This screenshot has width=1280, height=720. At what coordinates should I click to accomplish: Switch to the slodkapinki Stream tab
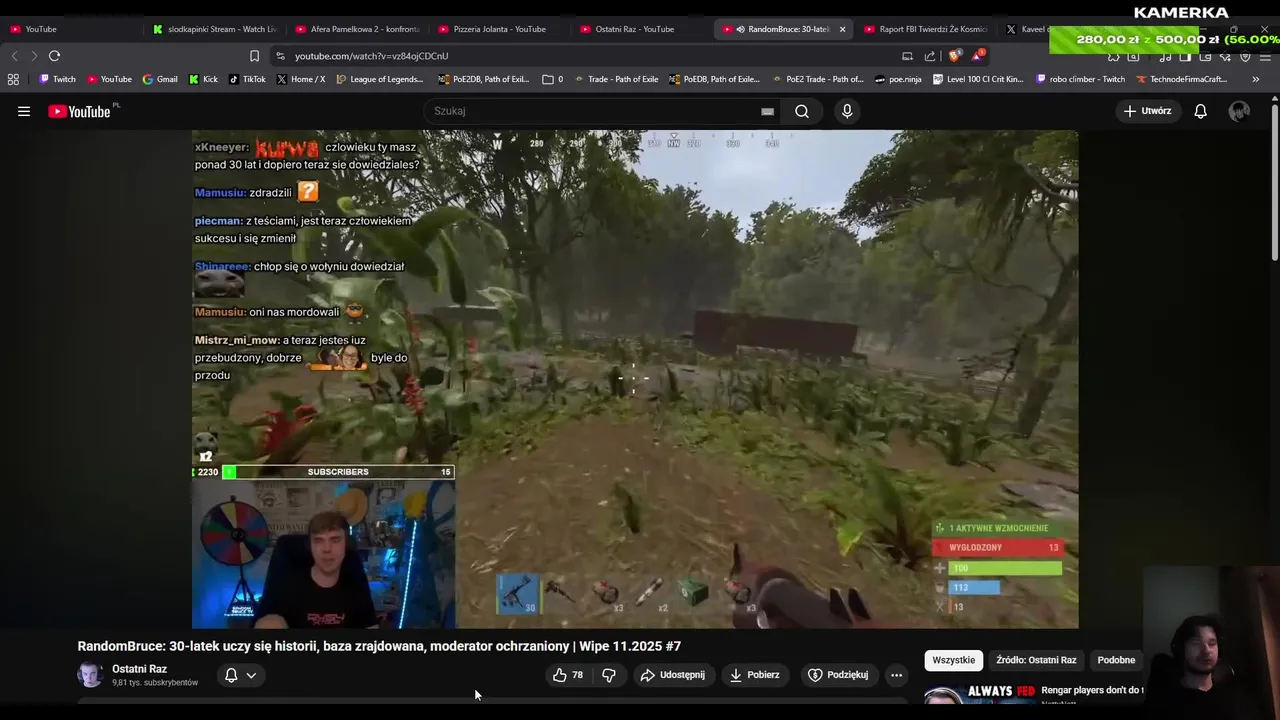coord(215,29)
